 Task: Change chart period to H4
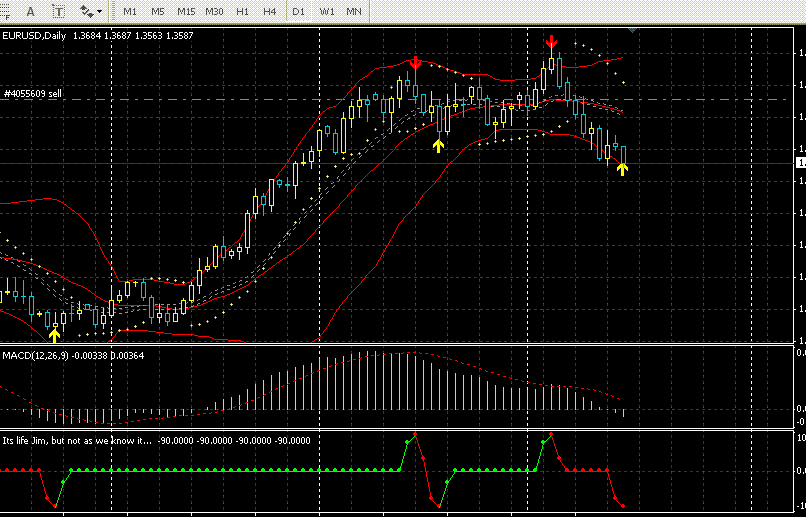270,11
